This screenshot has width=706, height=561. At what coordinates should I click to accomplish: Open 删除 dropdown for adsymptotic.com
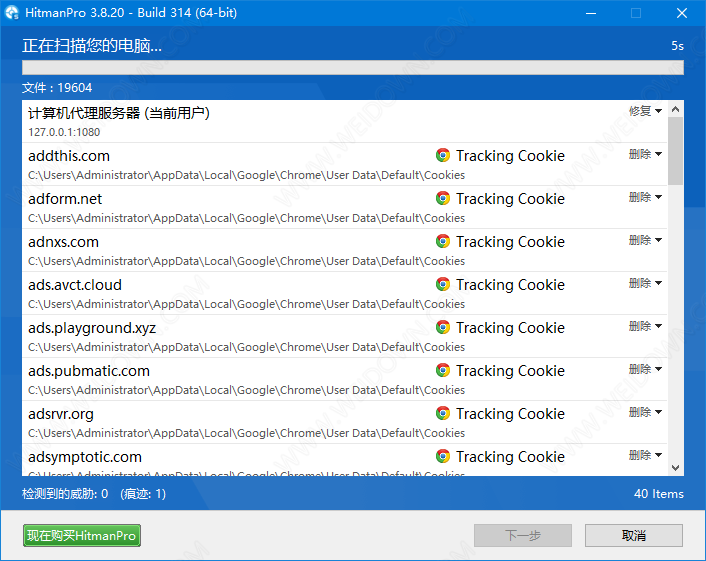point(645,455)
